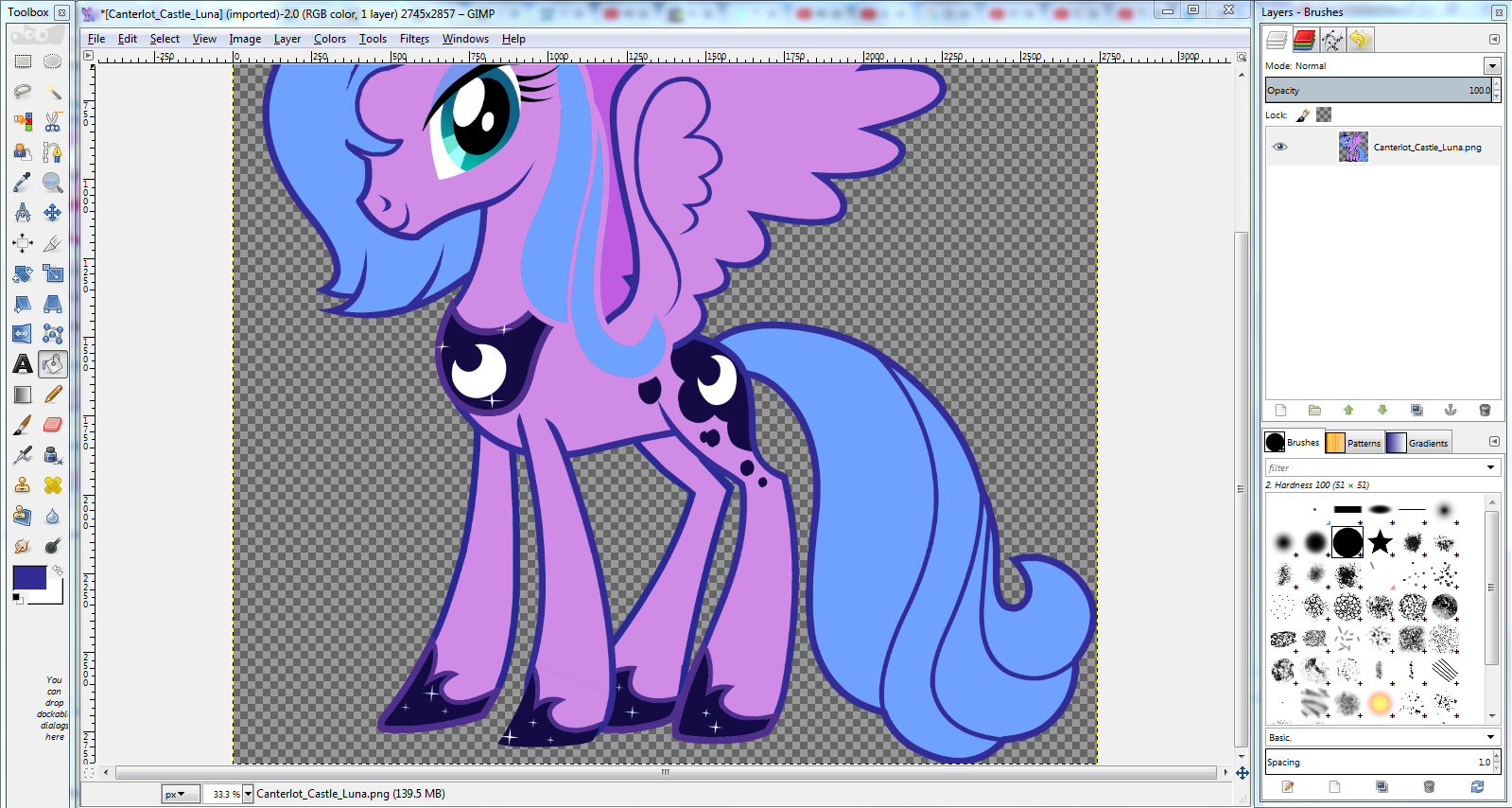Select the Paintbrush tool in the toolbox
The width and height of the screenshot is (1512, 808).
pos(23,425)
